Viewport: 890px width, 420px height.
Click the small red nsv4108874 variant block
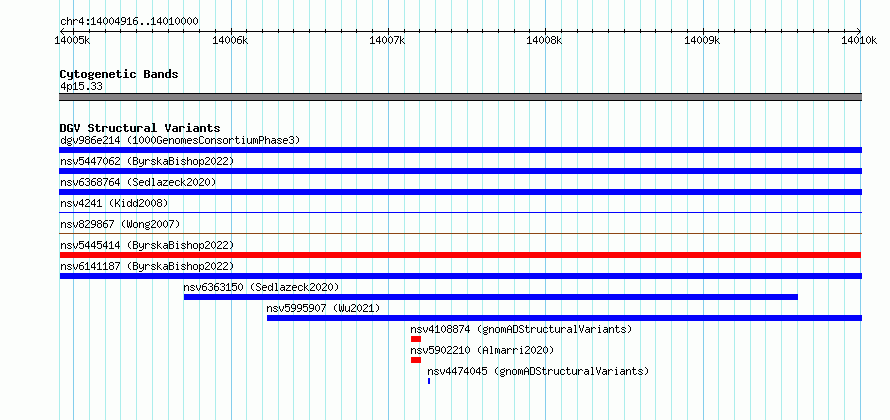tap(416, 339)
